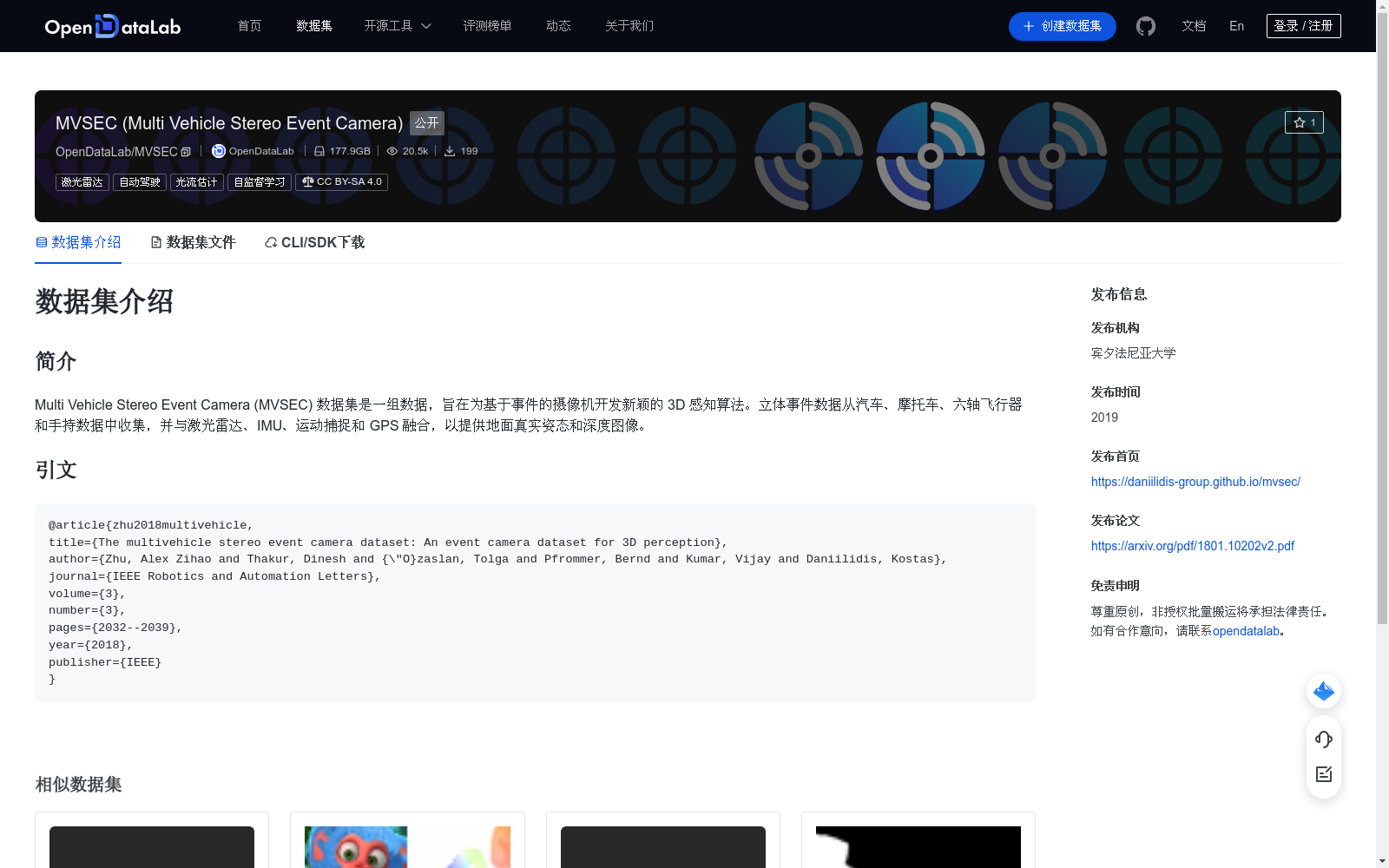1389x868 pixels.
Task: Open the GitHub icon in top navigation
Action: click(x=1145, y=26)
